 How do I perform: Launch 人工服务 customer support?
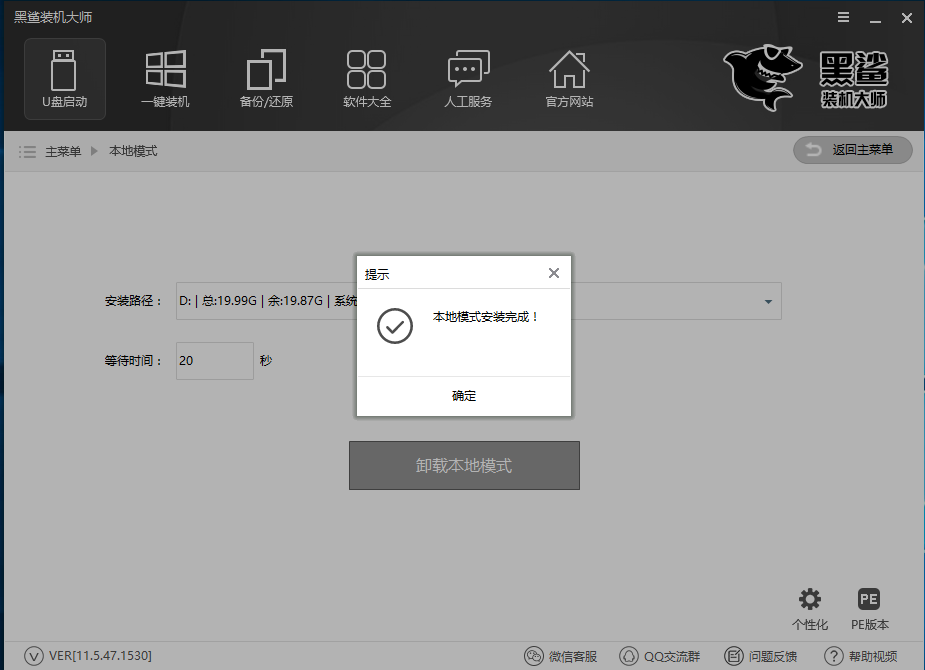pos(468,78)
